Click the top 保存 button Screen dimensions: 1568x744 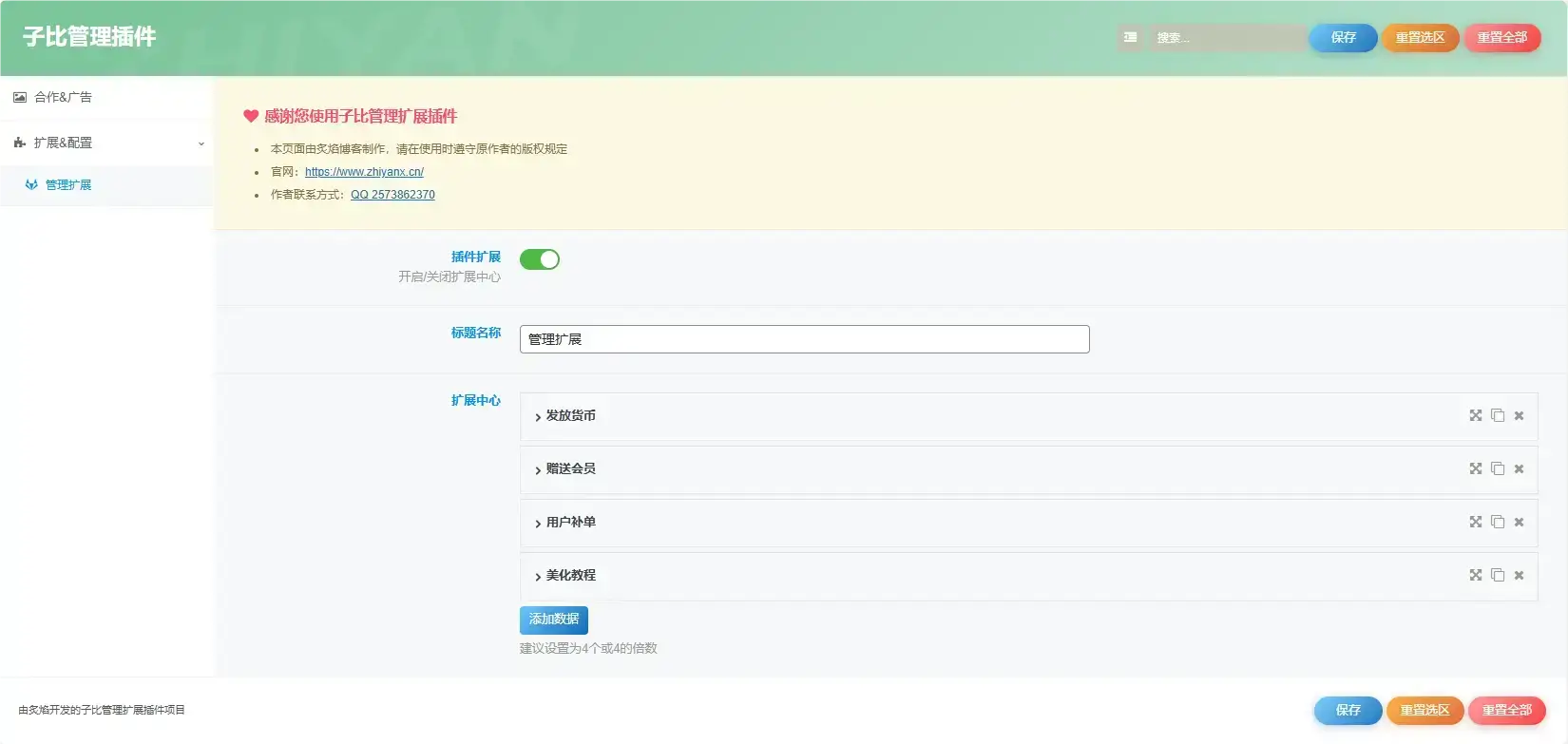1343,37
